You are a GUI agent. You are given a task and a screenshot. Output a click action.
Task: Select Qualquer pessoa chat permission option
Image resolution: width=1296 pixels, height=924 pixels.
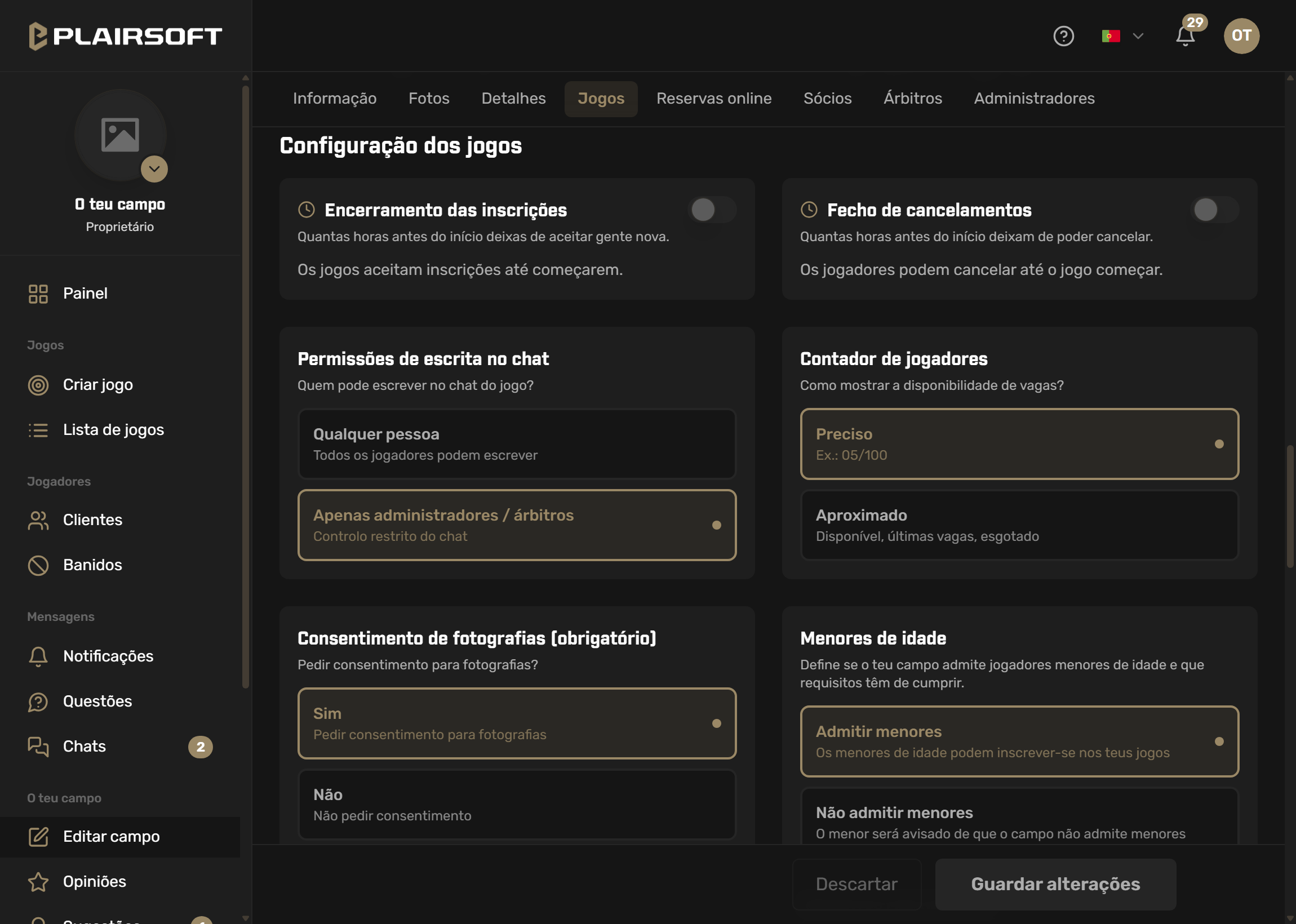(x=517, y=445)
